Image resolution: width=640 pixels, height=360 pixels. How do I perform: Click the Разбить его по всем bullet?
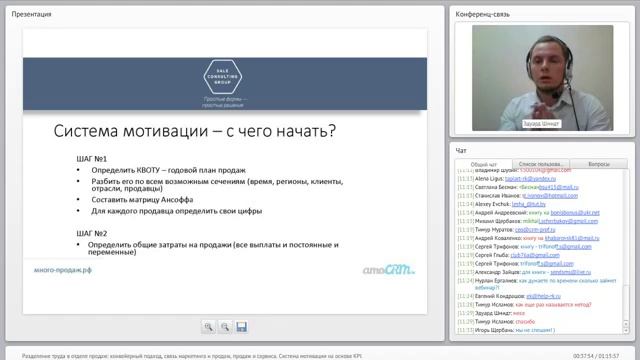pos(217,184)
